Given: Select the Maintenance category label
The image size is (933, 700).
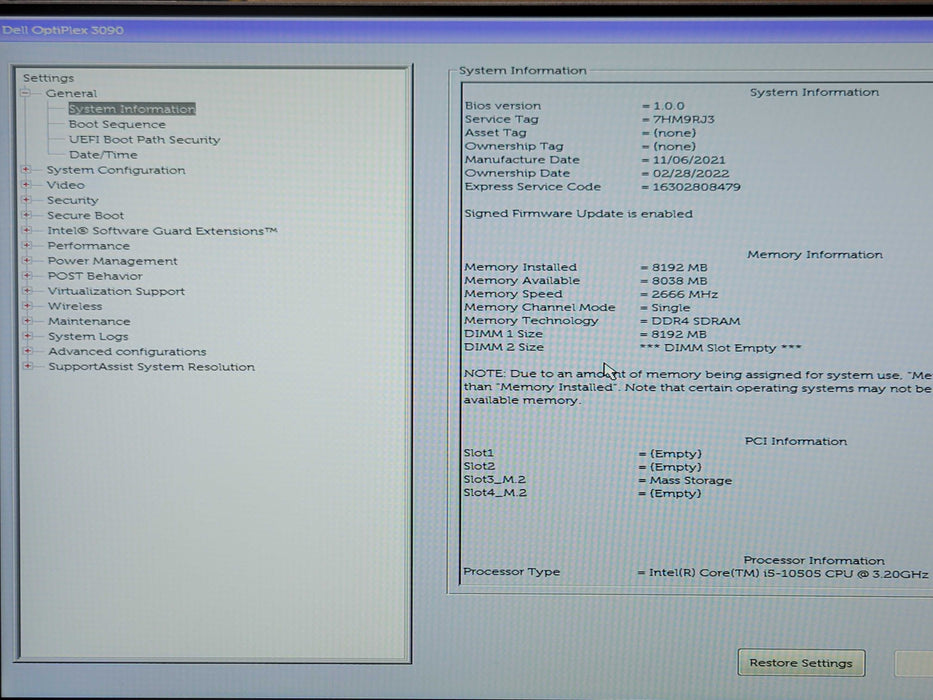Looking at the screenshot, I should tap(89, 321).
